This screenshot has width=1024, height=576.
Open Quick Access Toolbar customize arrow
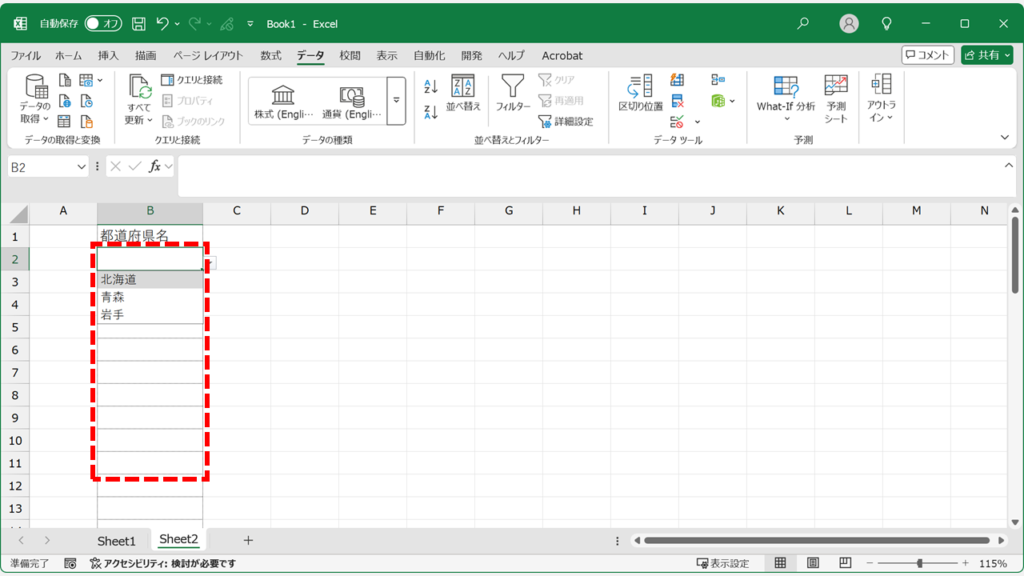point(250,24)
